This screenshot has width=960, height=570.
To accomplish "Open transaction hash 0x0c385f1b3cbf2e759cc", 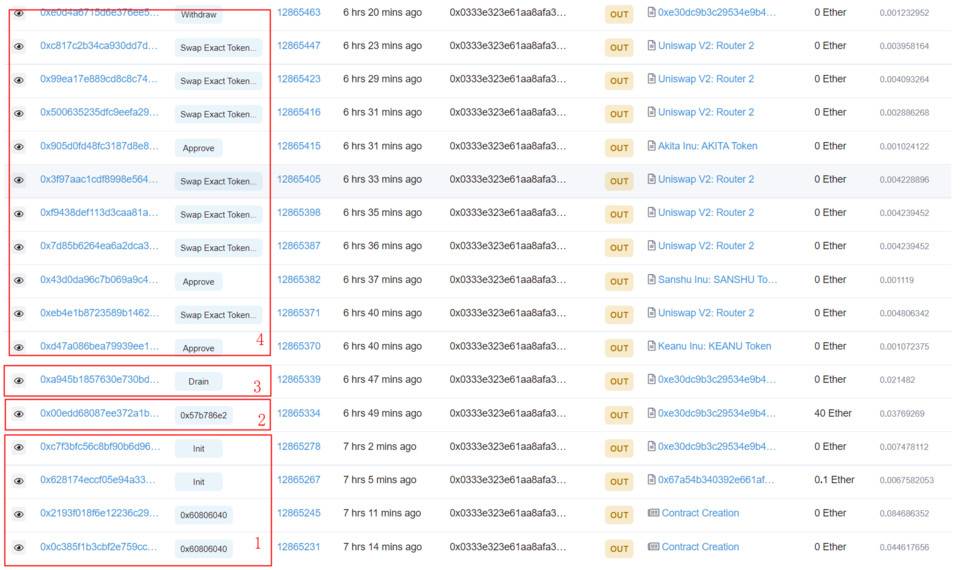I will 99,547.
